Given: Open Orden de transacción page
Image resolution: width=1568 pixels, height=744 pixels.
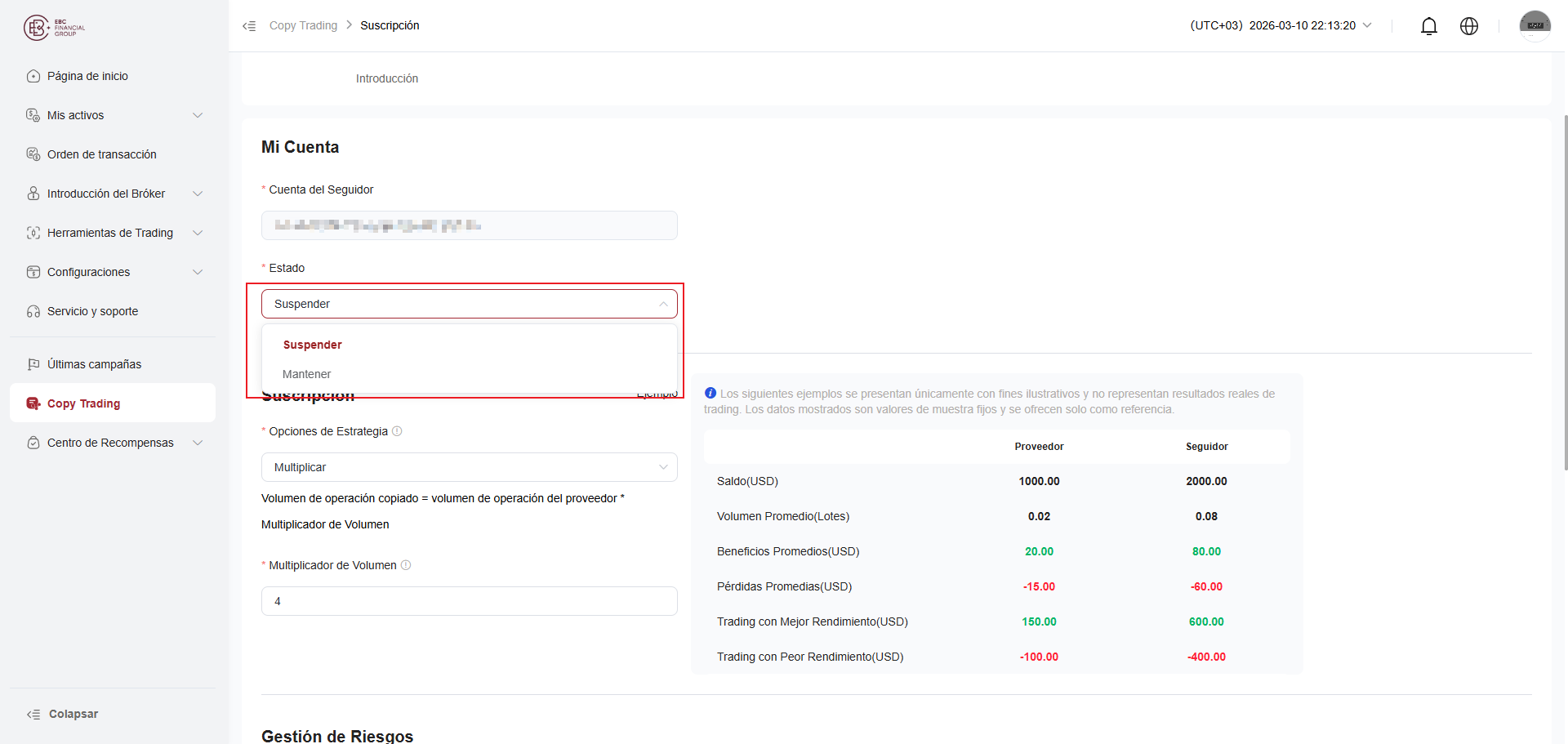Looking at the screenshot, I should pos(113,154).
